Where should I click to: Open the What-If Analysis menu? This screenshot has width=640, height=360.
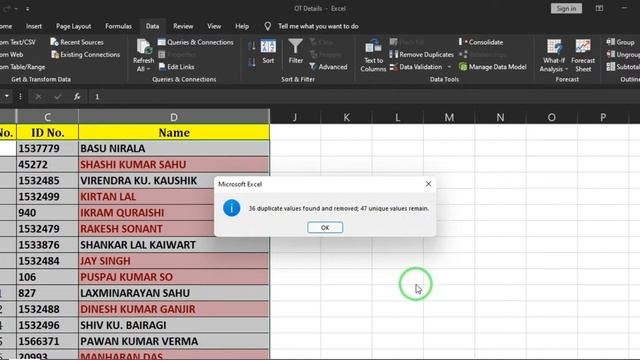pyautogui.click(x=554, y=56)
